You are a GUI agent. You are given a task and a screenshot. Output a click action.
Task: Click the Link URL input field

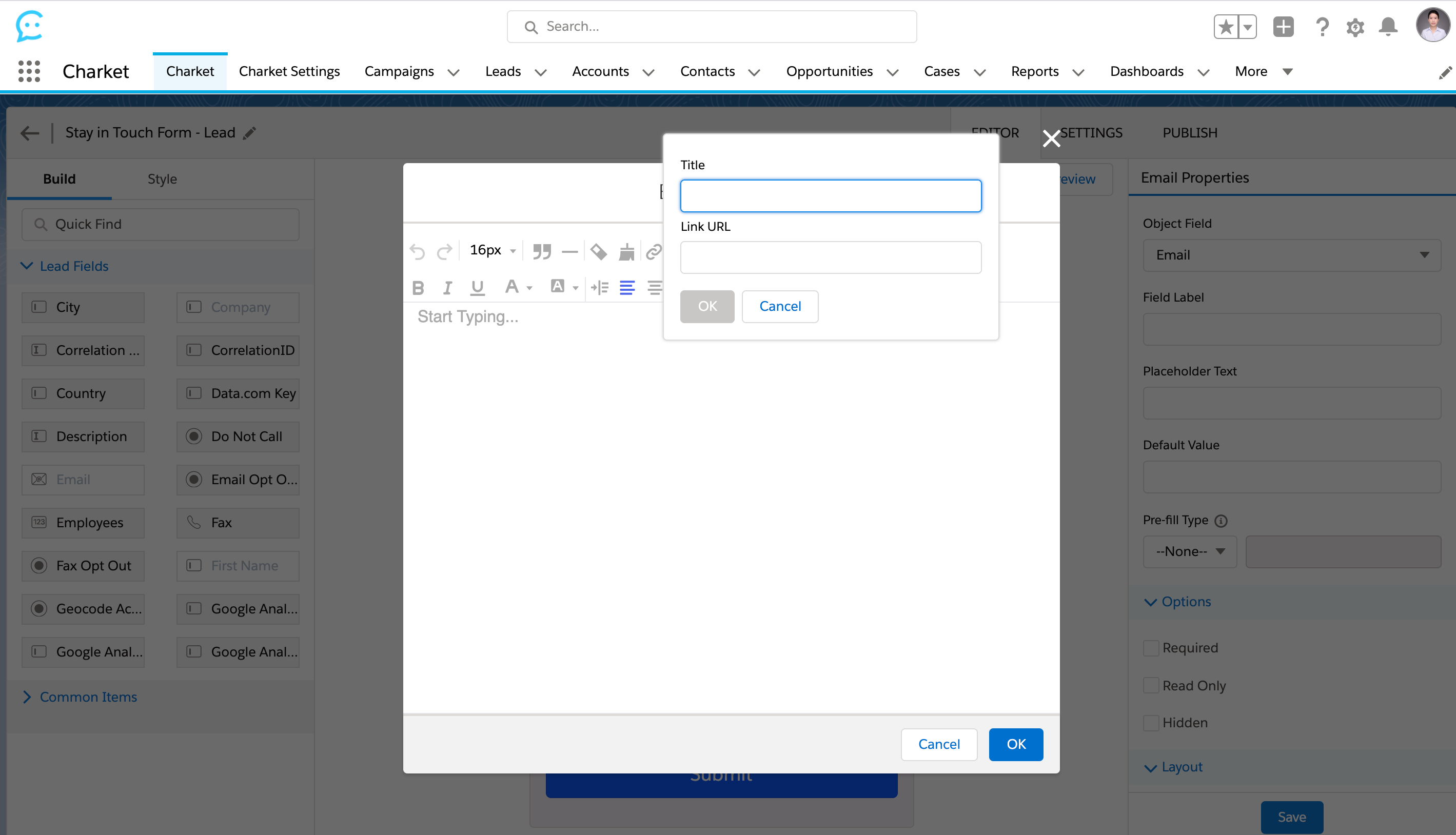tap(831, 257)
